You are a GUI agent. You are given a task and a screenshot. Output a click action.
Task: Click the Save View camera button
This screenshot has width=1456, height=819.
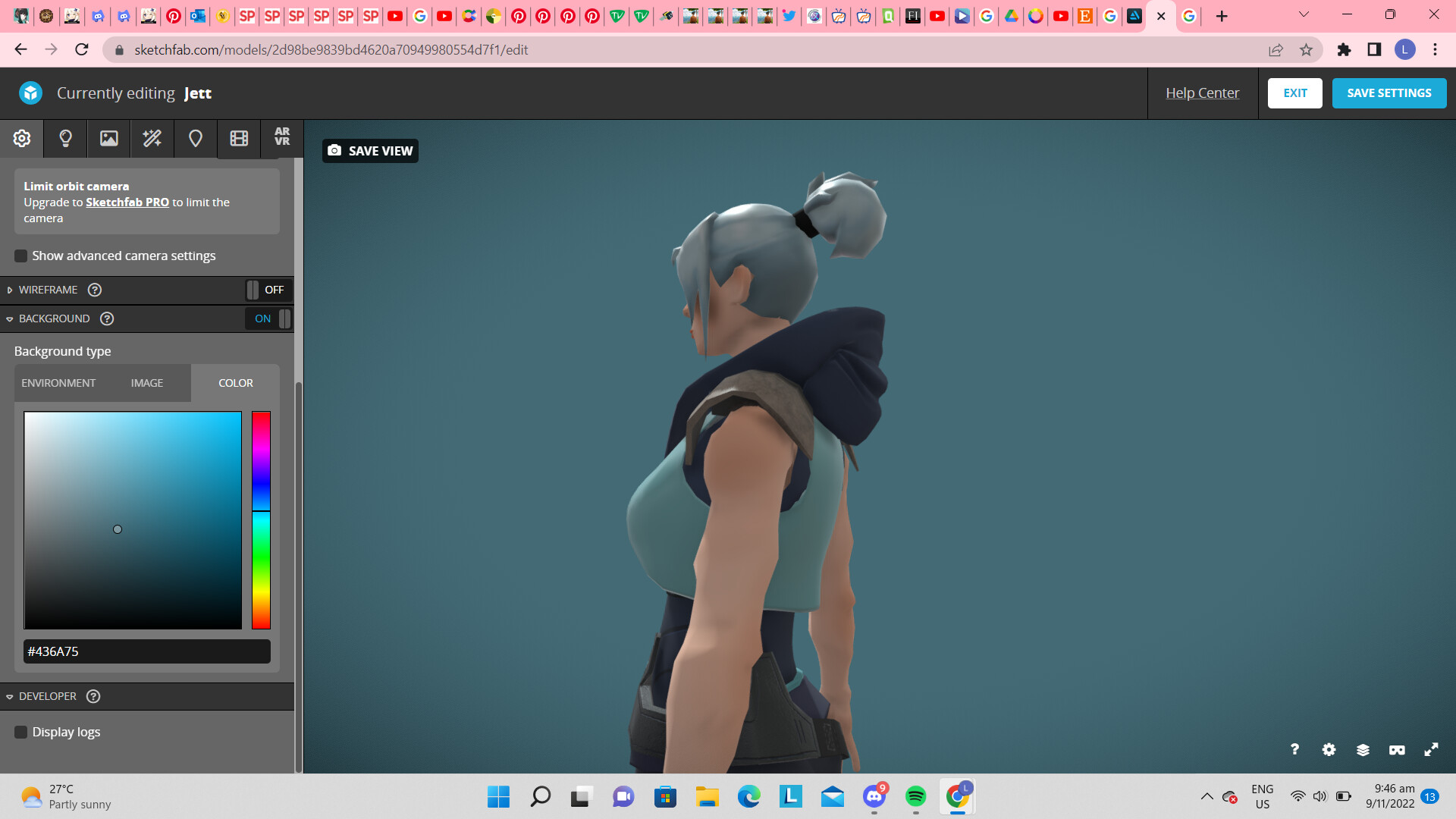(x=369, y=150)
